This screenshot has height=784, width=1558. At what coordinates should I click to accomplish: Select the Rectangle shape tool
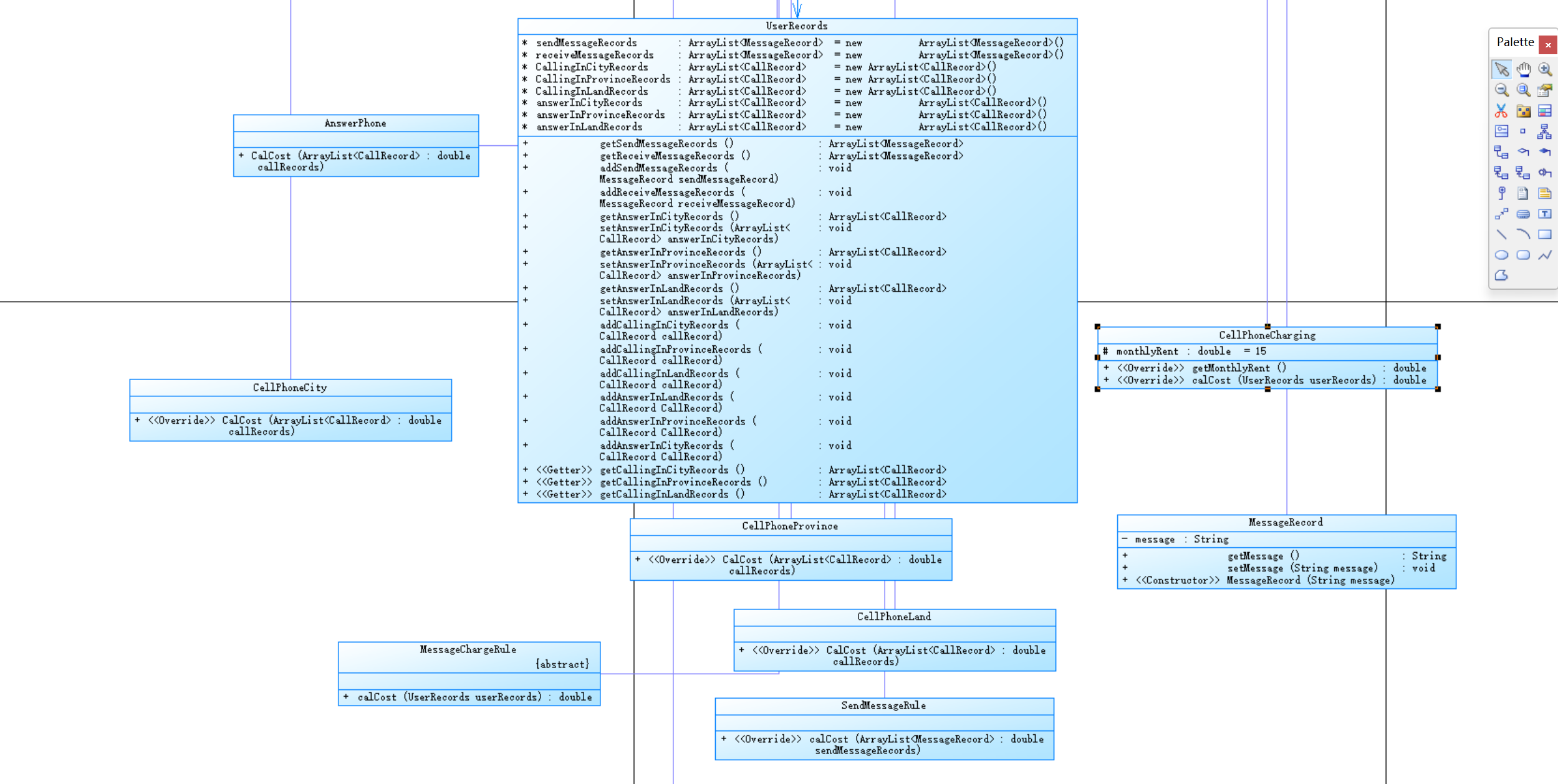tap(1544, 234)
